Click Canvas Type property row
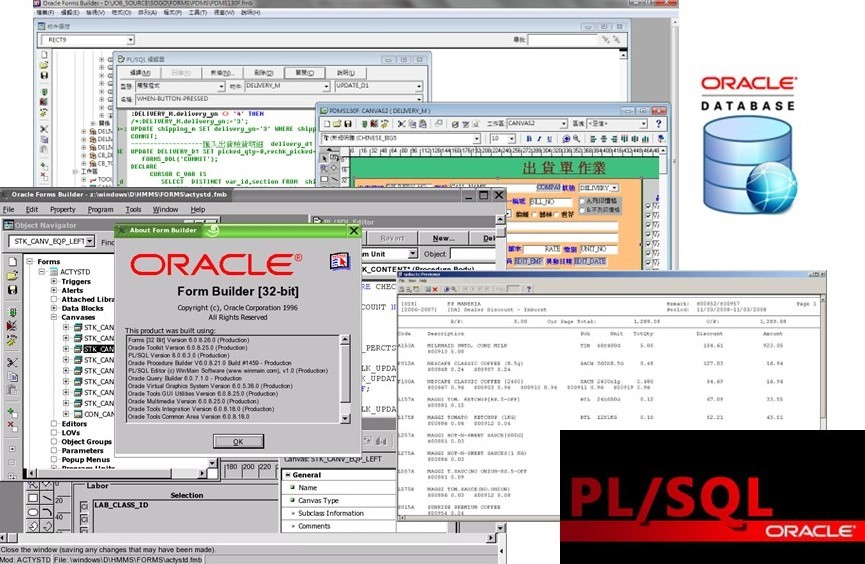The image size is (865, 564). click(339, 501)
